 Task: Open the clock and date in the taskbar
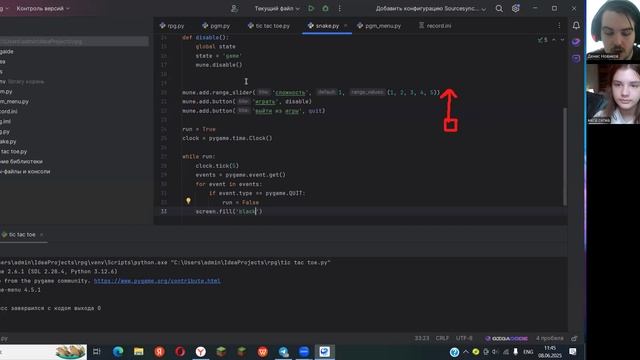(x=550, y=351)
